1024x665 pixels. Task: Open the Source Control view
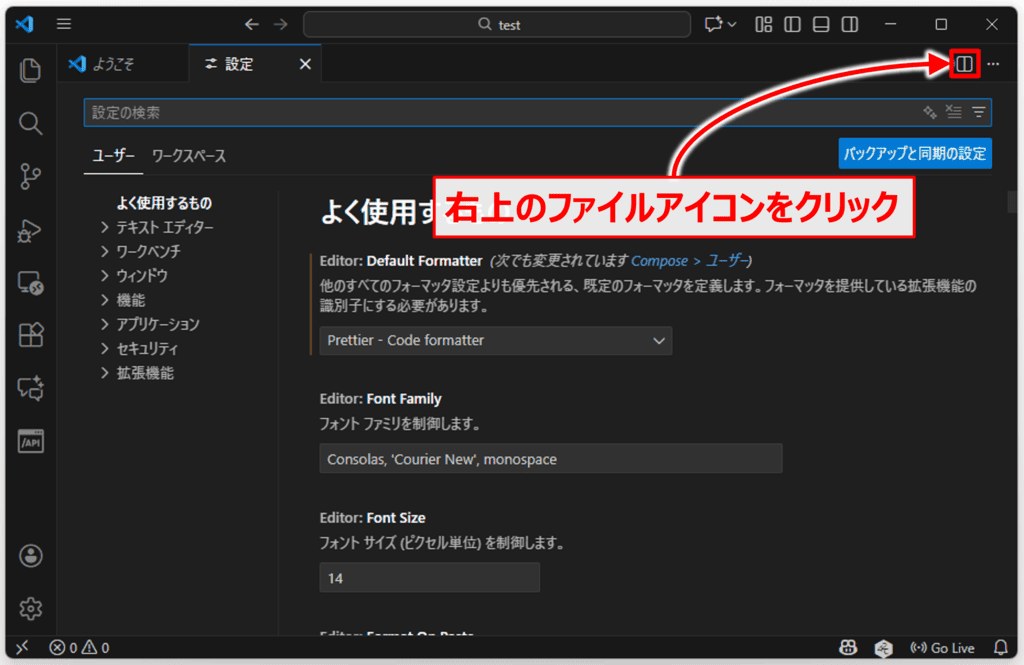tap(30, 176)
